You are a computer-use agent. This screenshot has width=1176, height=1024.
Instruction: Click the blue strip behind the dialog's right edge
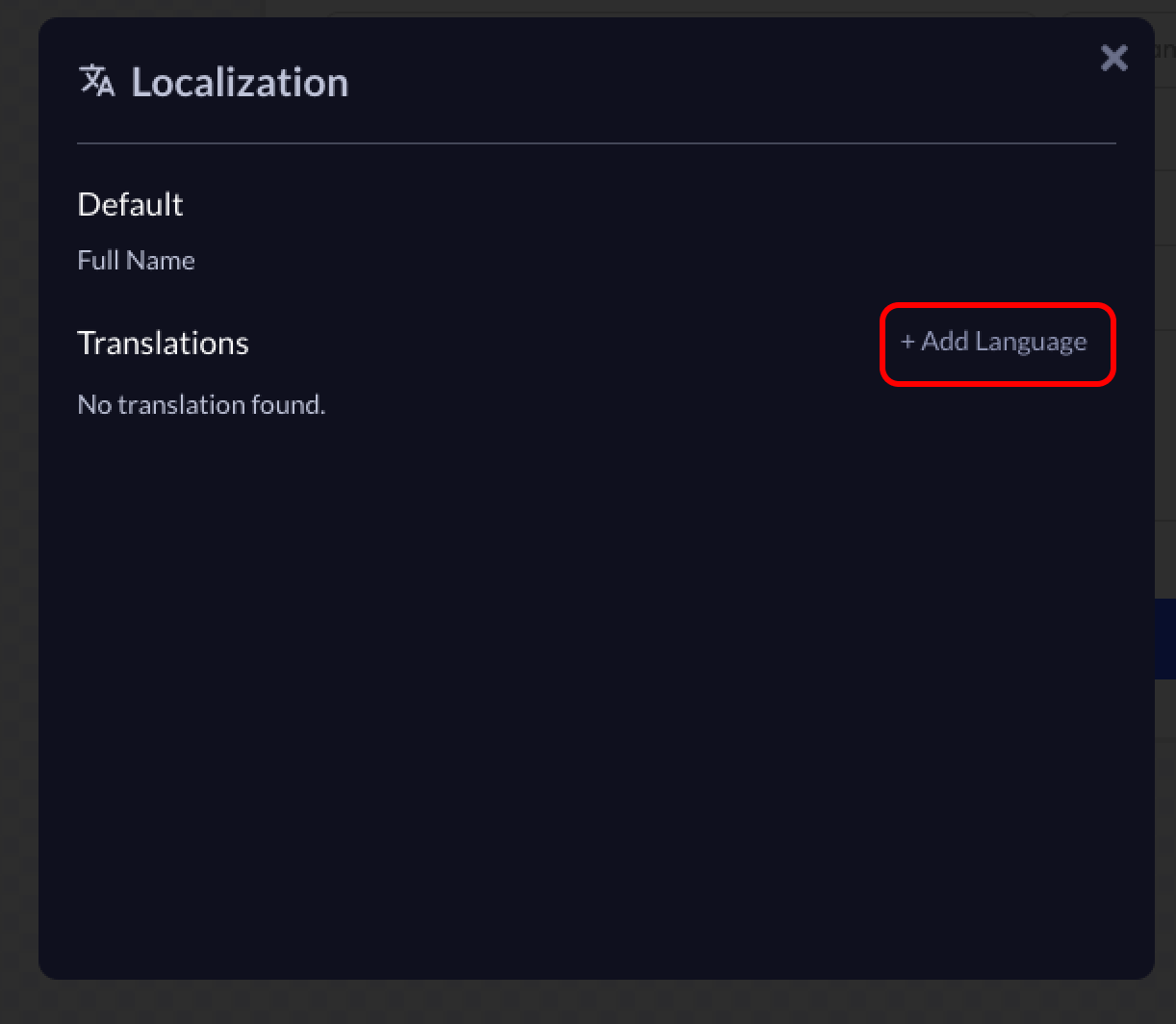point(1164,639)
